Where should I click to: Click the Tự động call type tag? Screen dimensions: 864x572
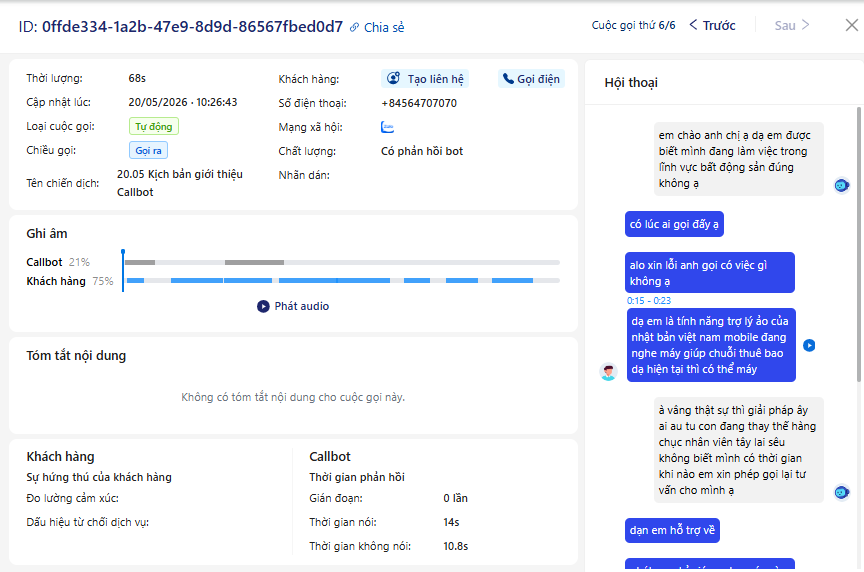154,126
